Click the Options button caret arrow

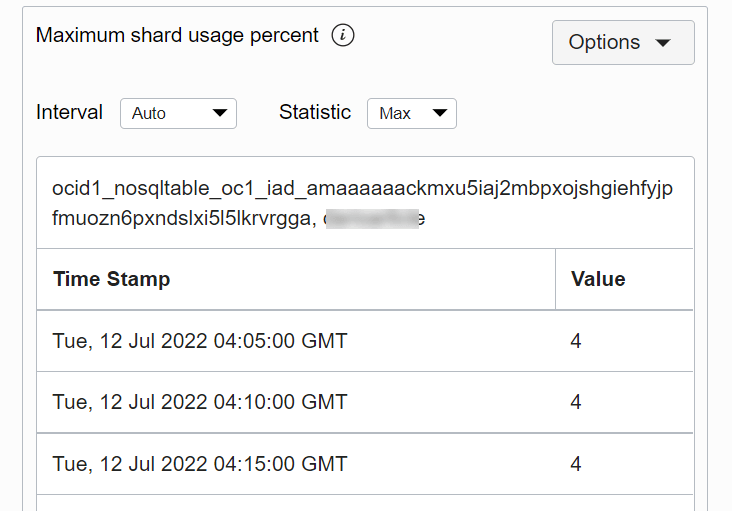click(x=662, y=43)
